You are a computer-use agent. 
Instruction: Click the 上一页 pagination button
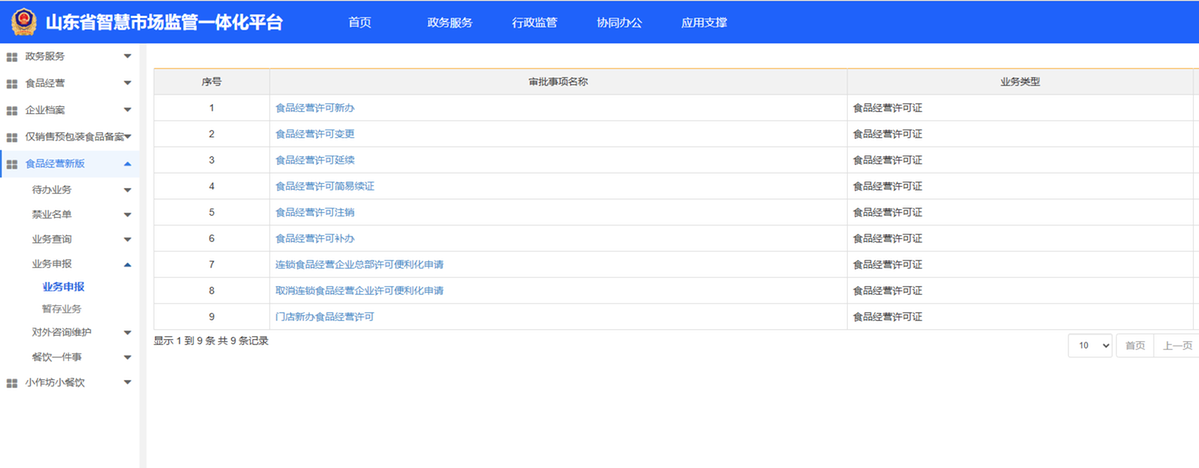click(x=1175, y=345)
